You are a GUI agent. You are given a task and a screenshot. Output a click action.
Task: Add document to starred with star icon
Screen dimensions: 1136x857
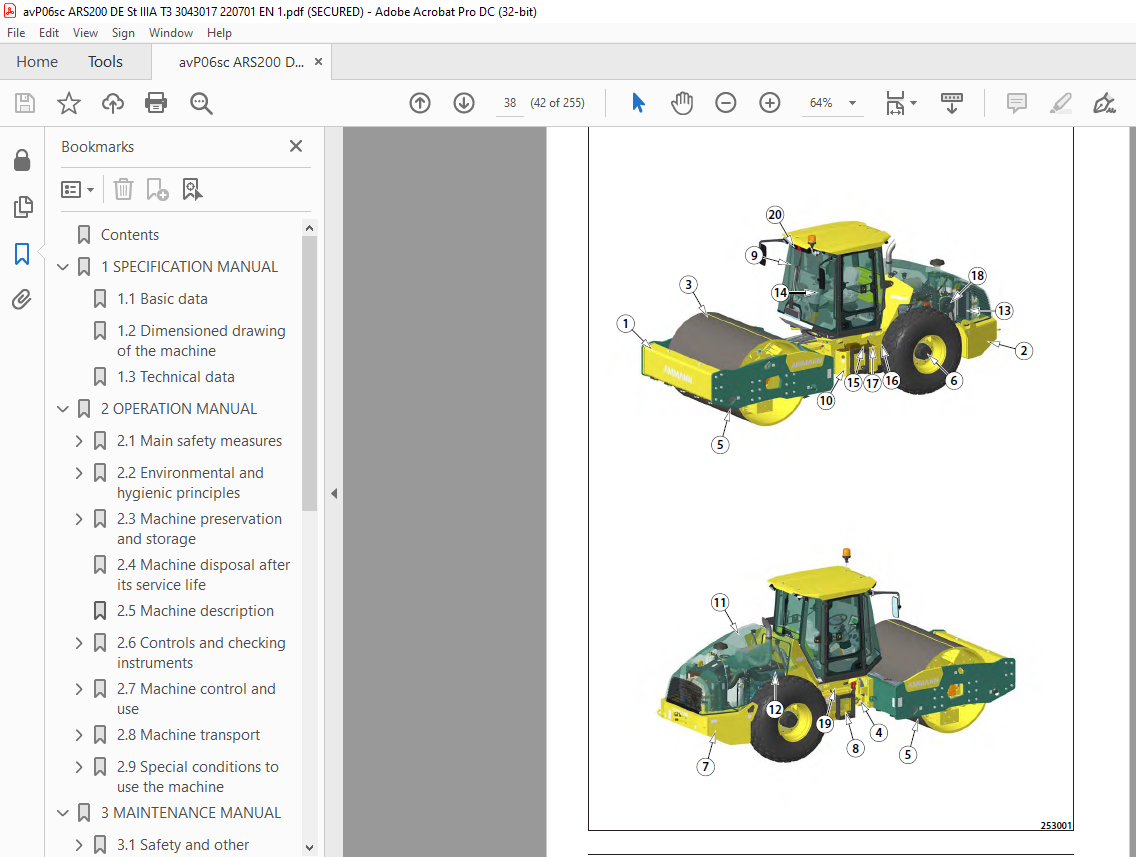pos(69,103)
